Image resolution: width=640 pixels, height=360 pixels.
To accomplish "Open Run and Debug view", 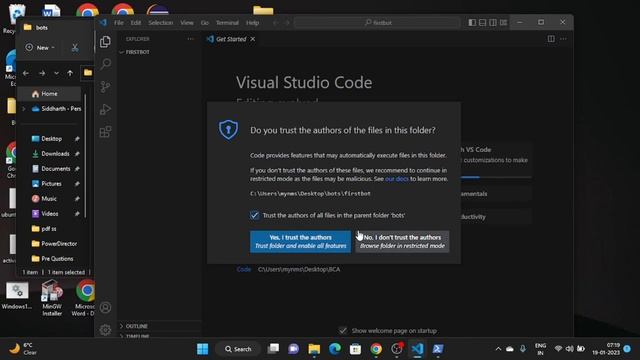I will click(105, 109).
